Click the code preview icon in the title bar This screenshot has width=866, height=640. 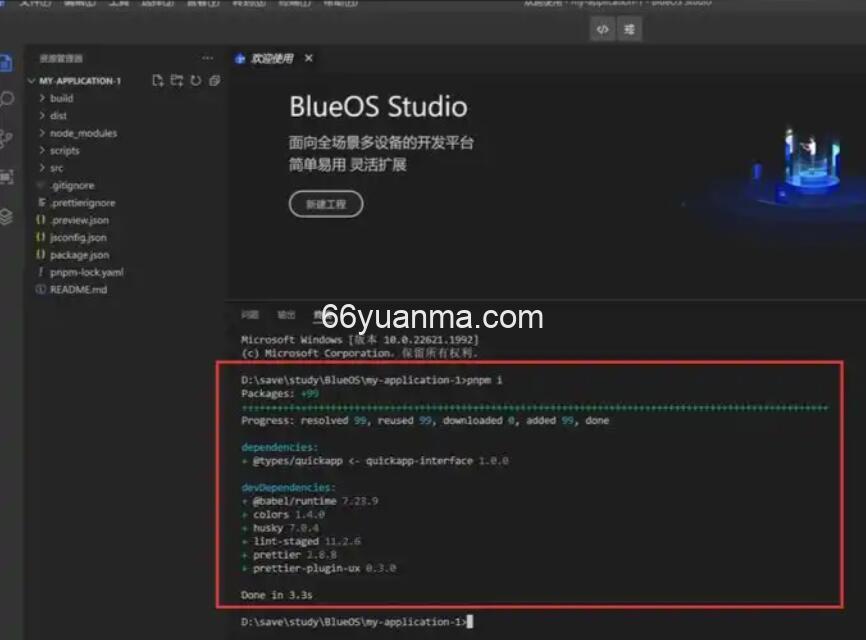point(601,30)
